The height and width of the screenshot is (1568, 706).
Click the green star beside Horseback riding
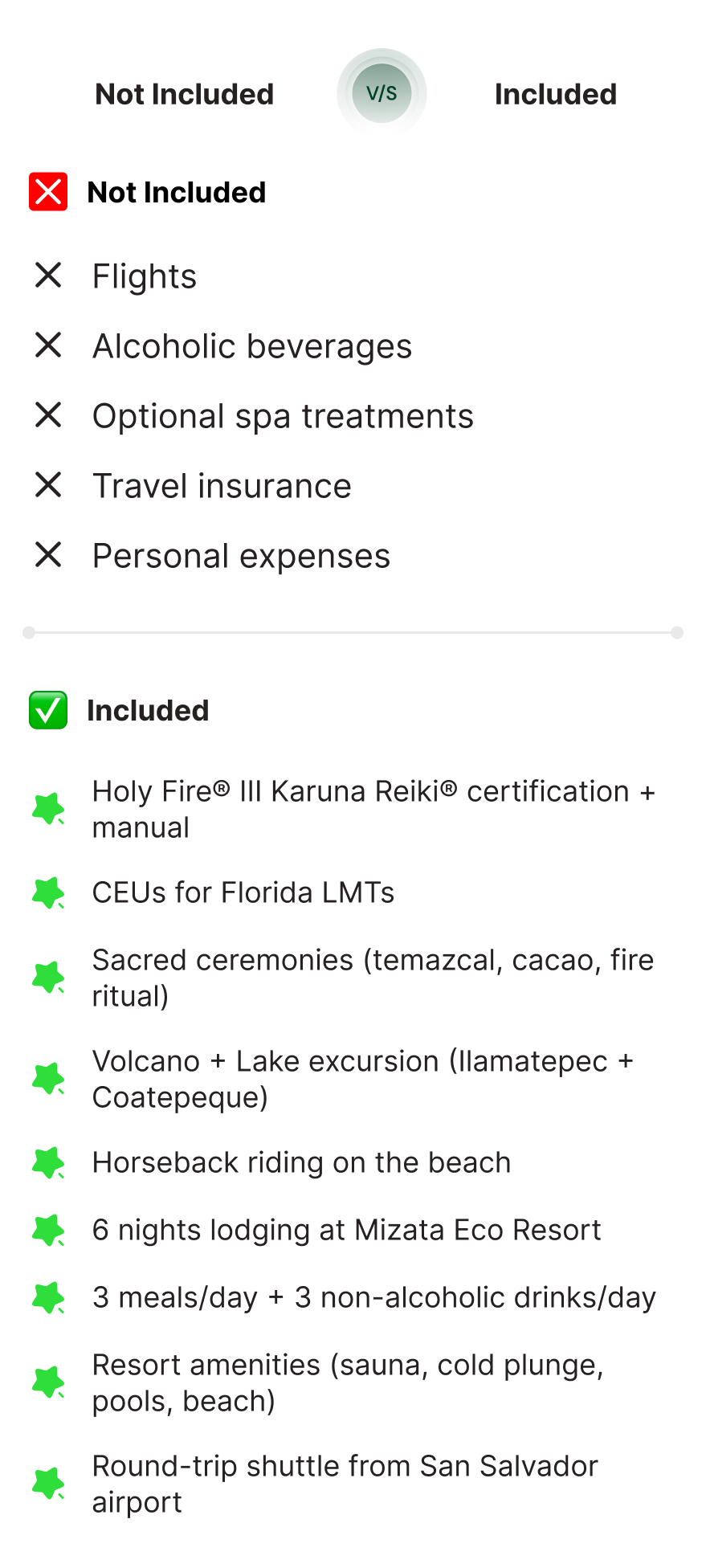[48, 1162]
